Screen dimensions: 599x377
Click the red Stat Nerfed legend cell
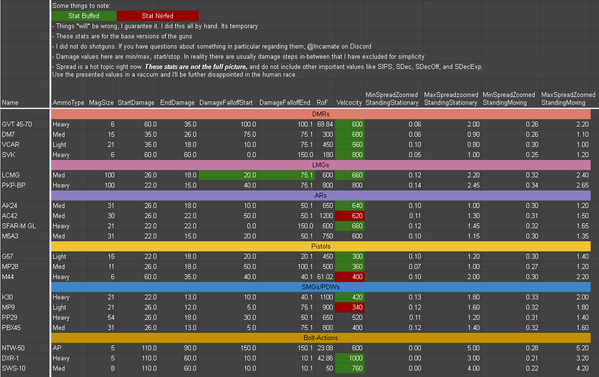157,16
